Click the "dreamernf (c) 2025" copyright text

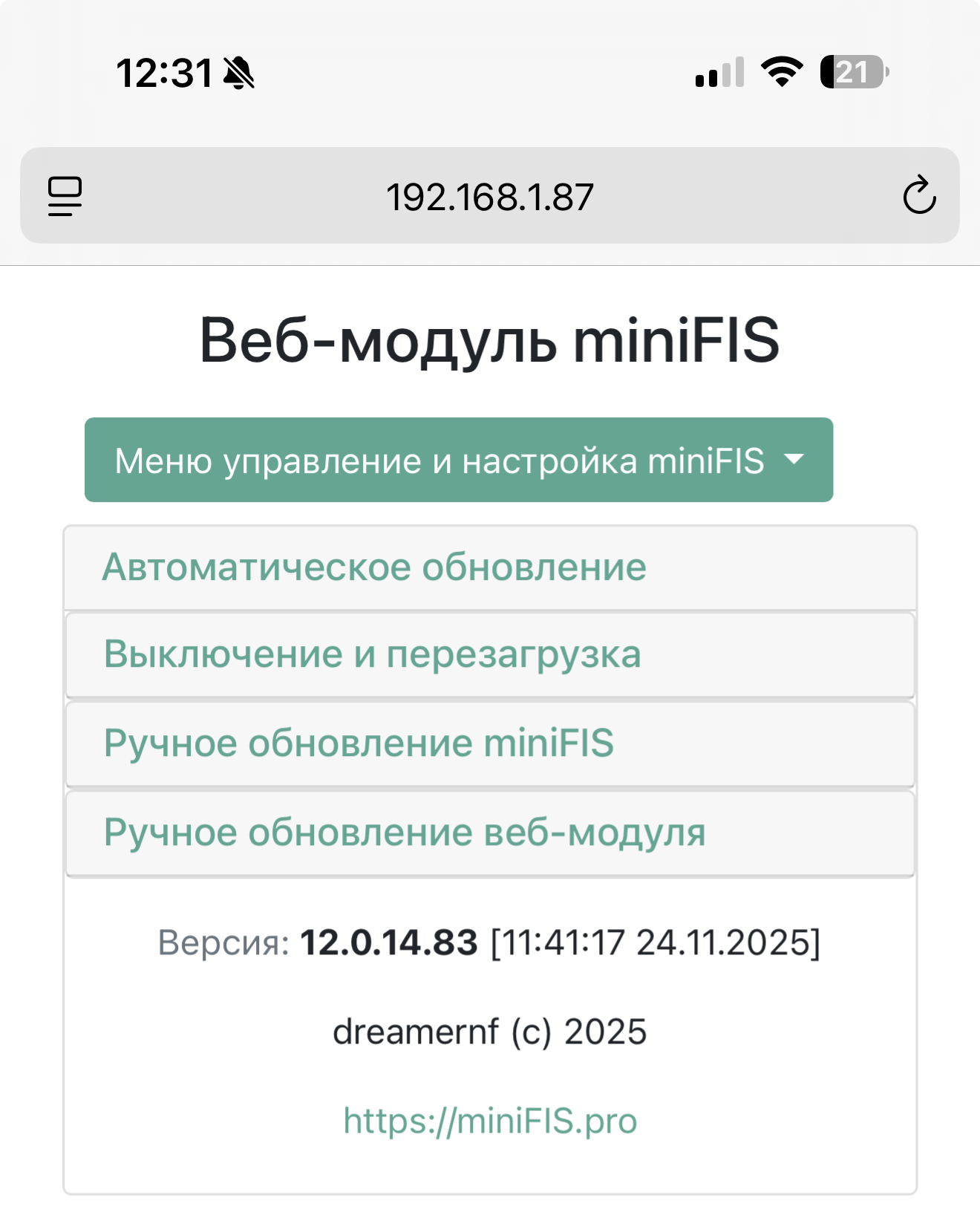(x=490, y=1032)
